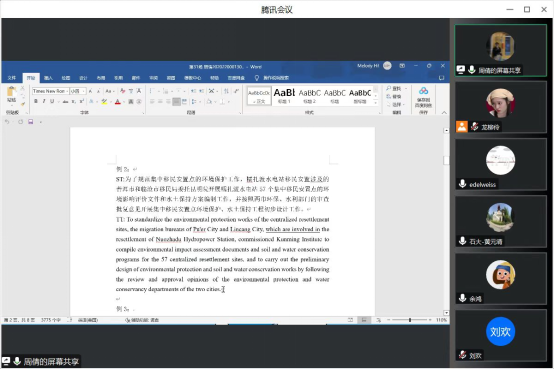Click the ribbon display options icon in Word title bar
The width and height of the screenshot is (554, 370).
(x=402, y=66)
